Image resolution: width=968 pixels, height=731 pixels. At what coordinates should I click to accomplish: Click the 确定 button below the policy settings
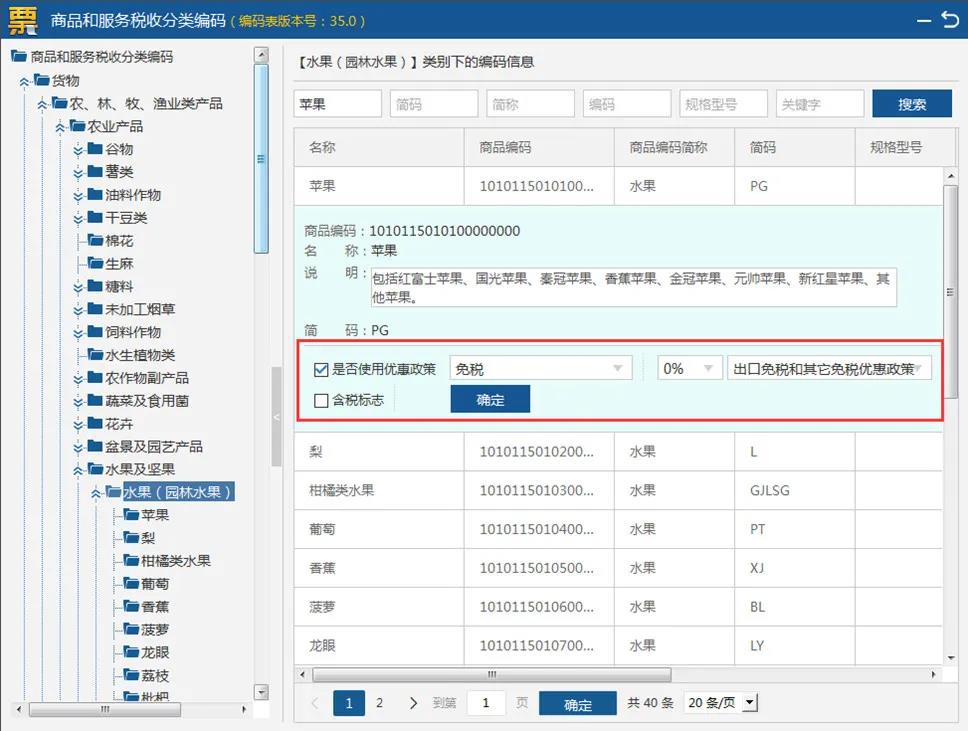coord(490,398)
